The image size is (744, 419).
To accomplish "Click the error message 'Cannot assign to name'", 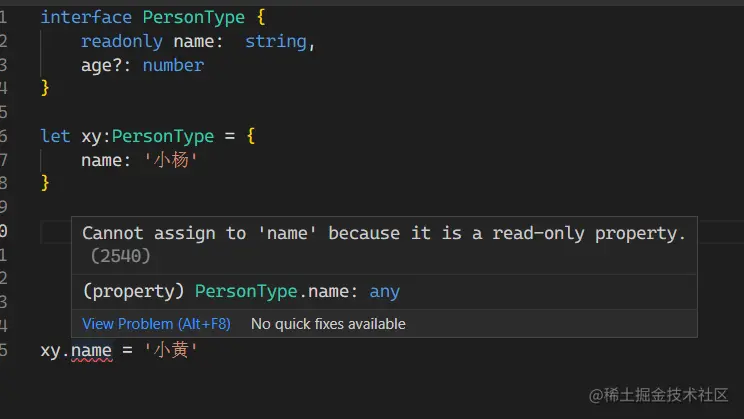I will 384,233.
